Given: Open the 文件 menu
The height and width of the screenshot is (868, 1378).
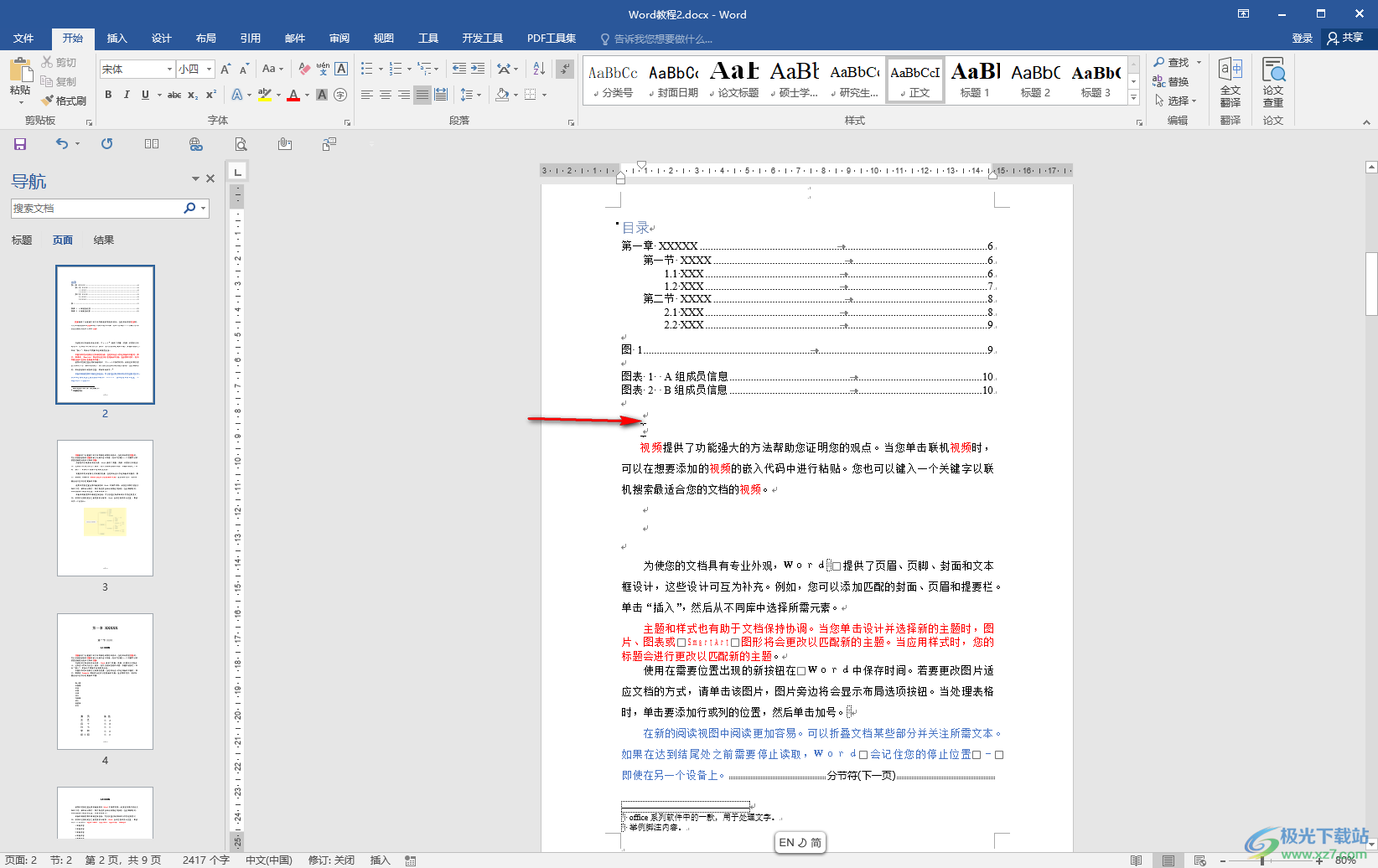Looking at the screenshot, I should pyautogui.click(x=23, y=39).
